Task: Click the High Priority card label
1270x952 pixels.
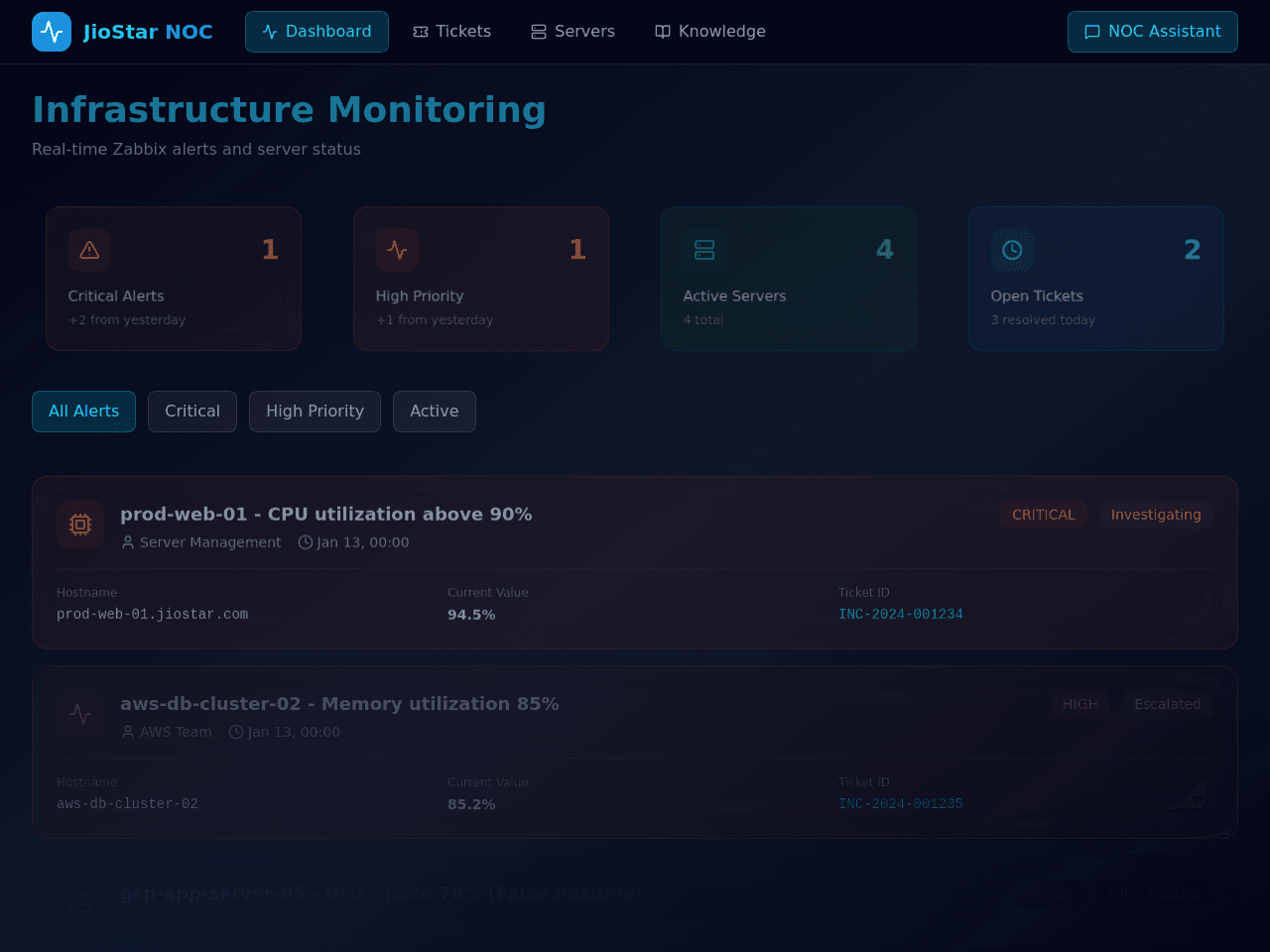Action: (x=420, y=296)
